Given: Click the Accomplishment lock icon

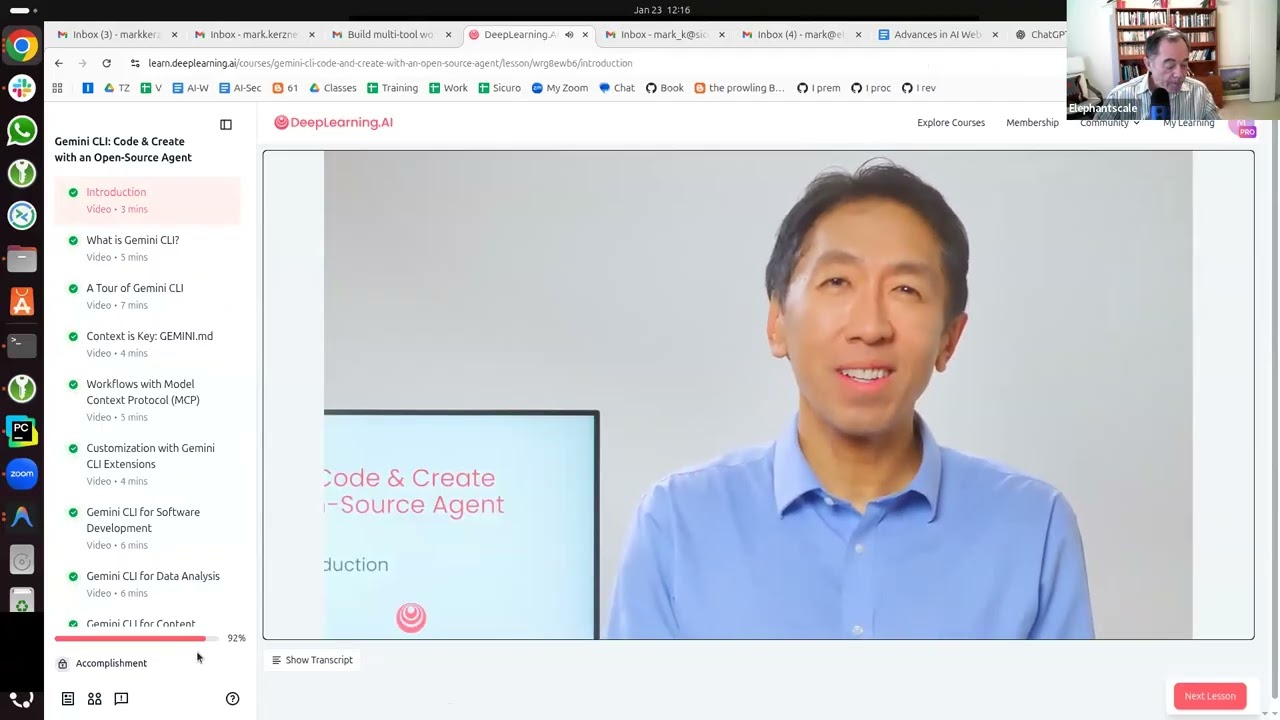Looking at the screenshot, I should 62,664.
